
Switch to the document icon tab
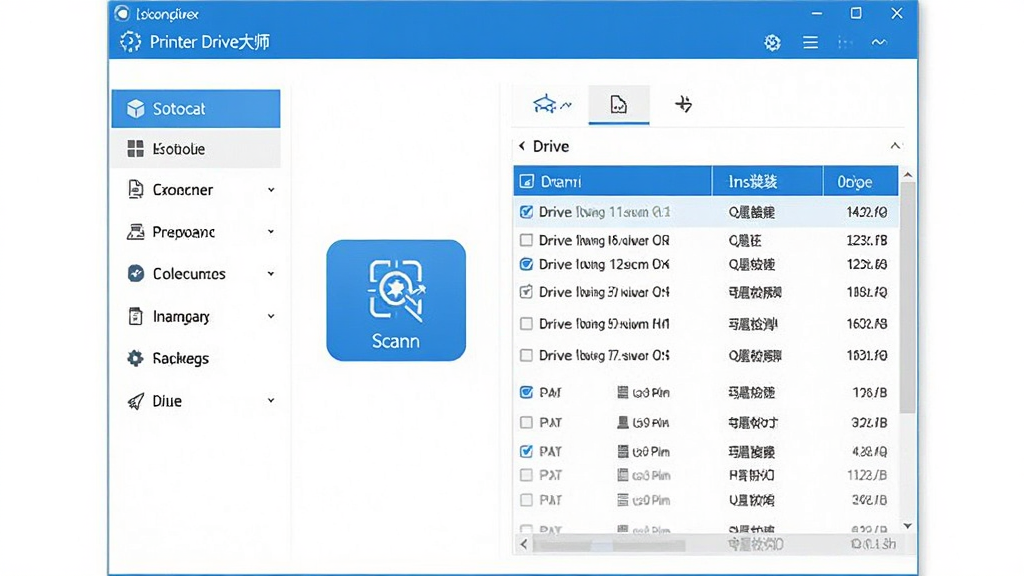coord(618,104)
